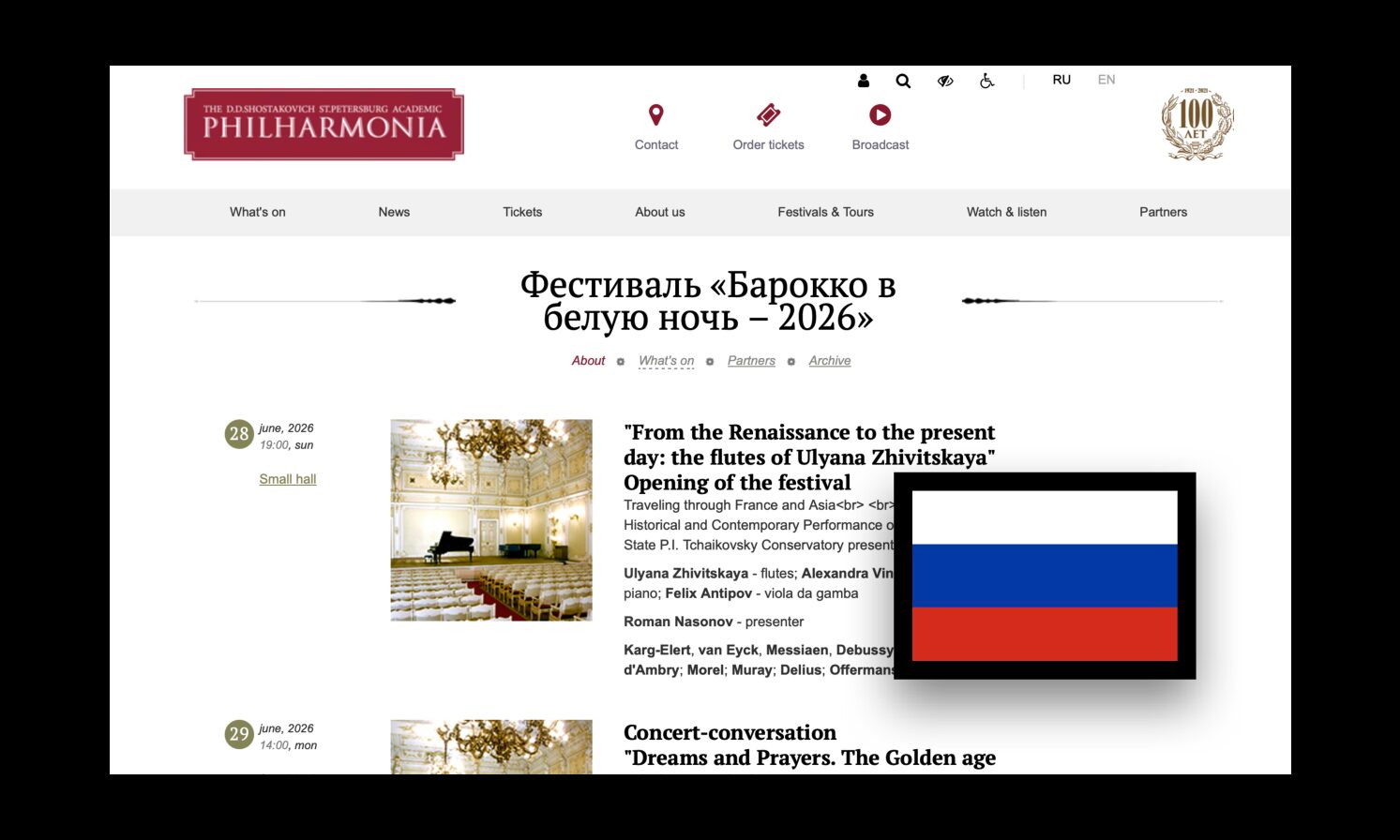Screen dimensions: 1400x840
Task: Click the date badge 29
Action: coord(239,734)
